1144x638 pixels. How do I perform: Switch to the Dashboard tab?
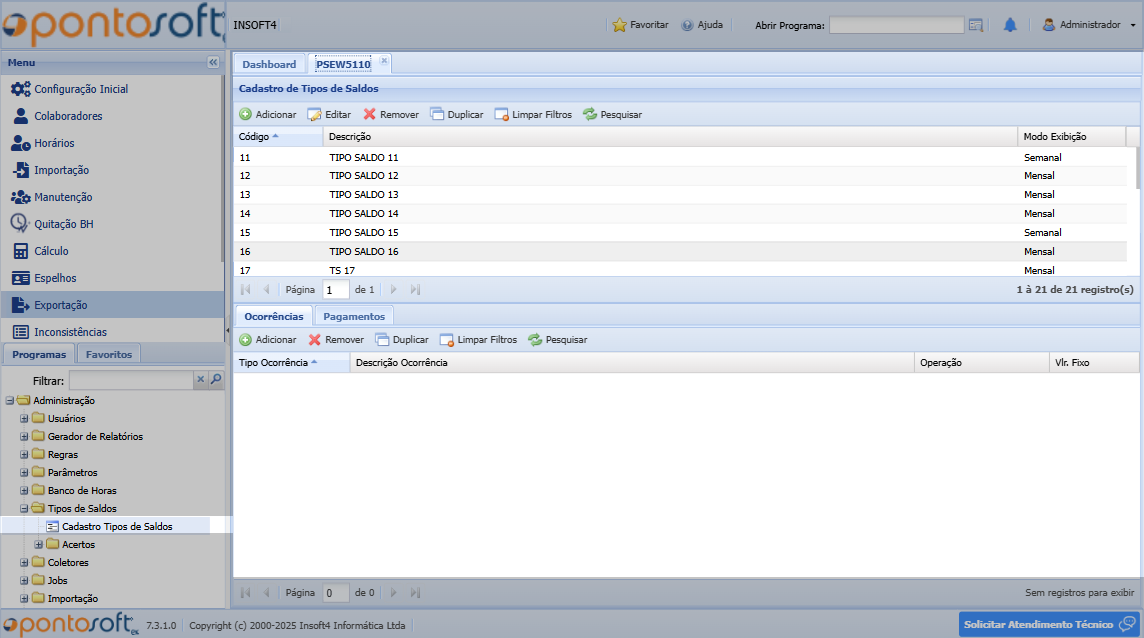[x=269, y=64]
